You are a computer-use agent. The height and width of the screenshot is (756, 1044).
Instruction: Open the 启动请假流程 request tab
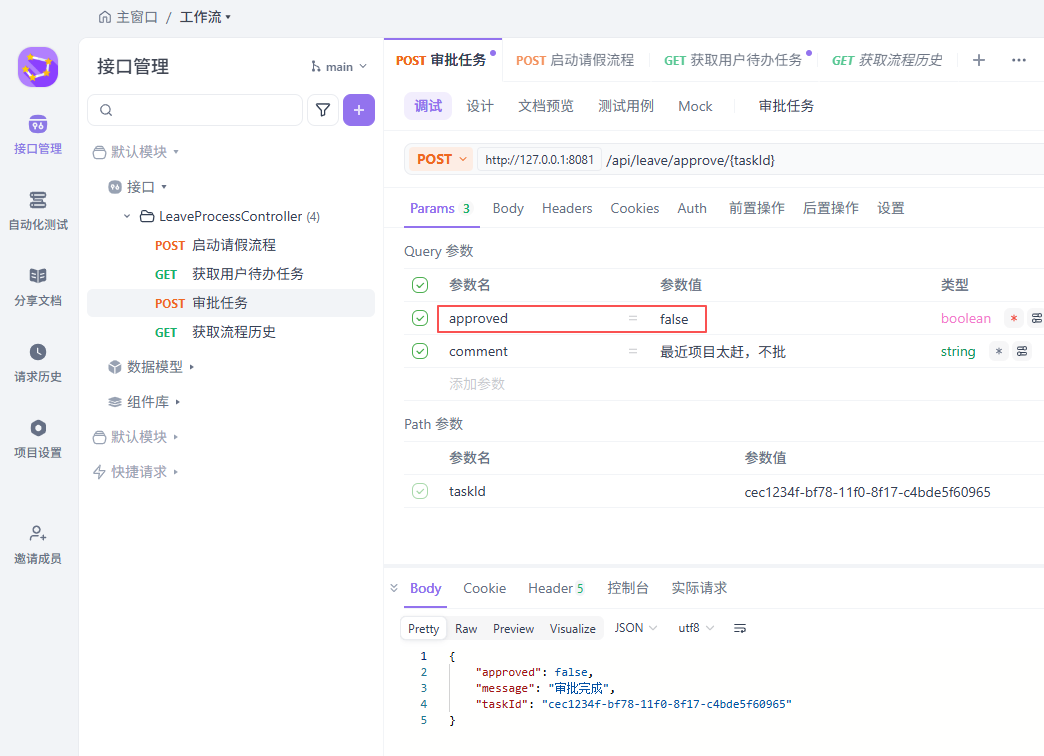tap(575, 60)
